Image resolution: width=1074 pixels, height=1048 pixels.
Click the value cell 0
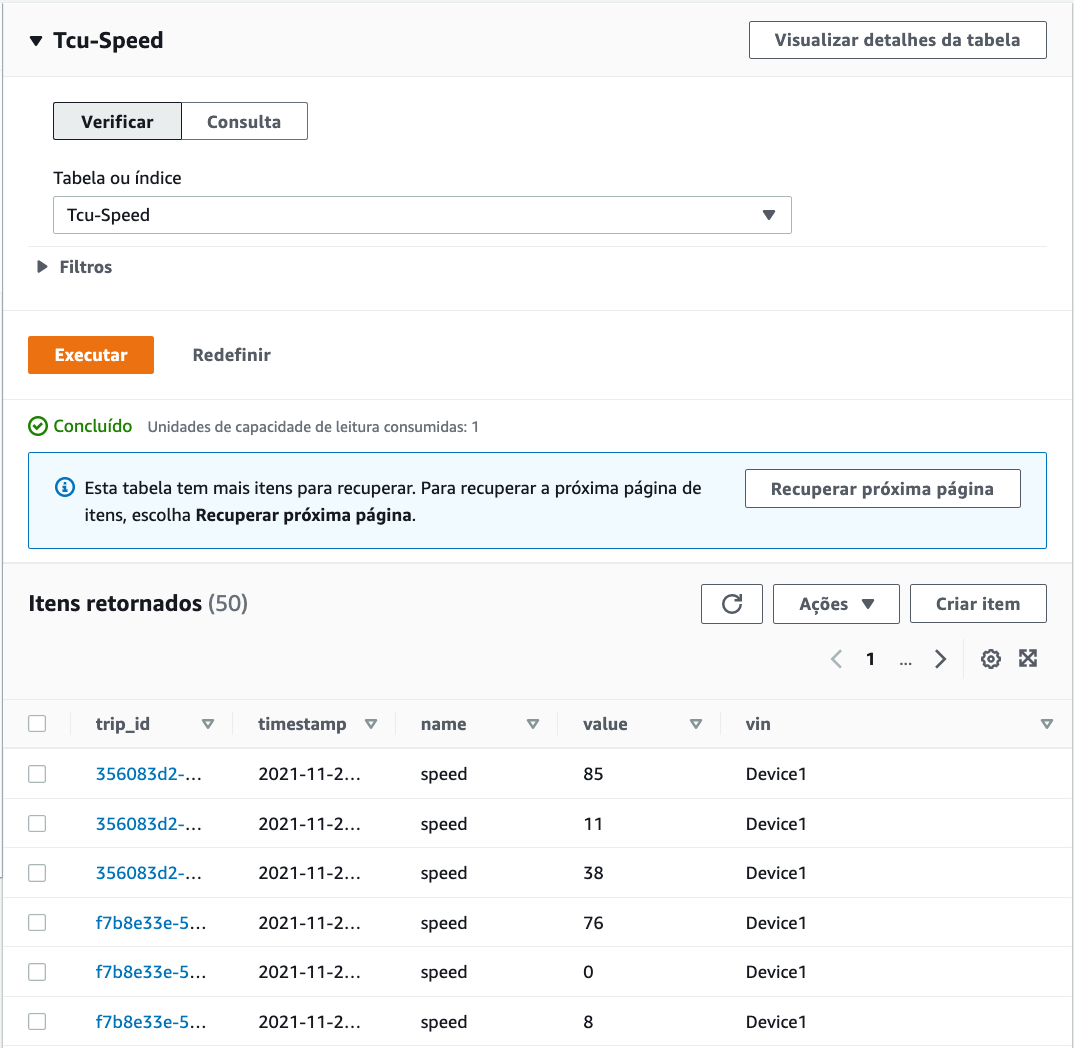click(588, 972)
